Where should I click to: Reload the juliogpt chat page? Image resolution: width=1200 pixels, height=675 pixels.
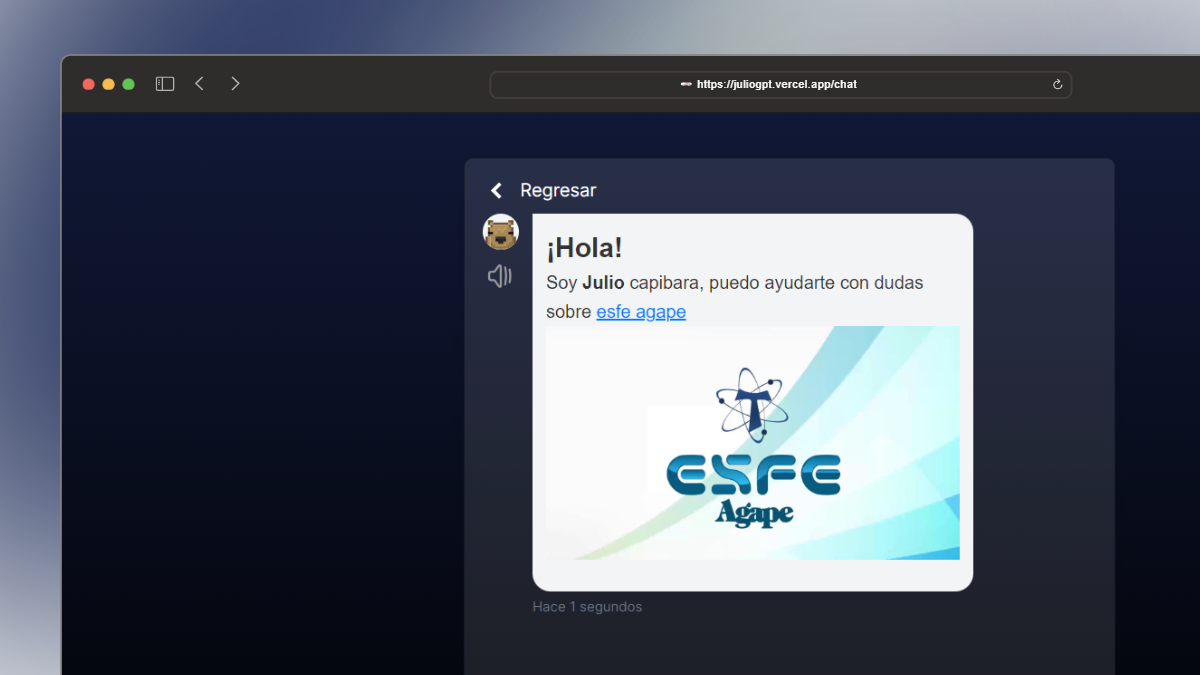coord(1056,84)
